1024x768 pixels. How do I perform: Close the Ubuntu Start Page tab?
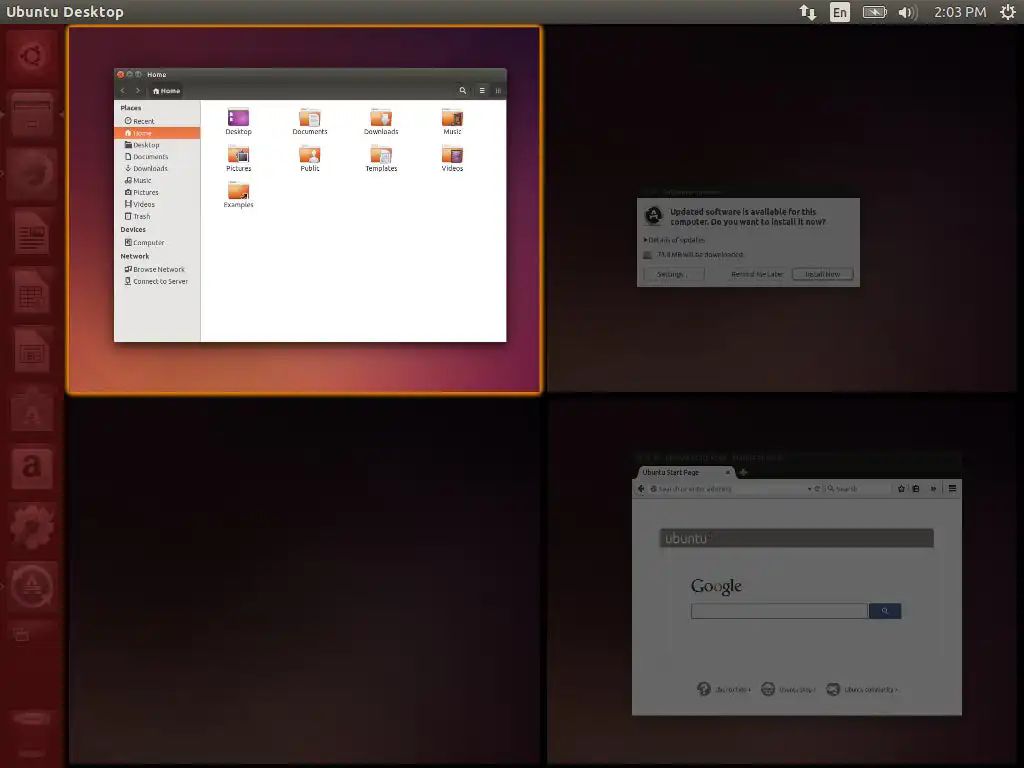(728, 472)
